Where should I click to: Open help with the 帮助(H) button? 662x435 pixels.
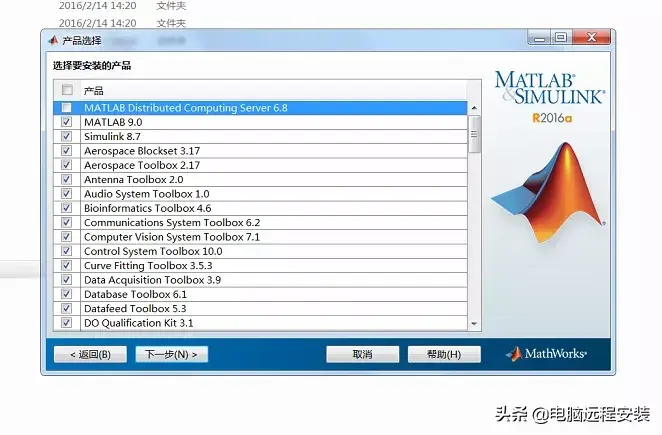click(x=444, y=354)
